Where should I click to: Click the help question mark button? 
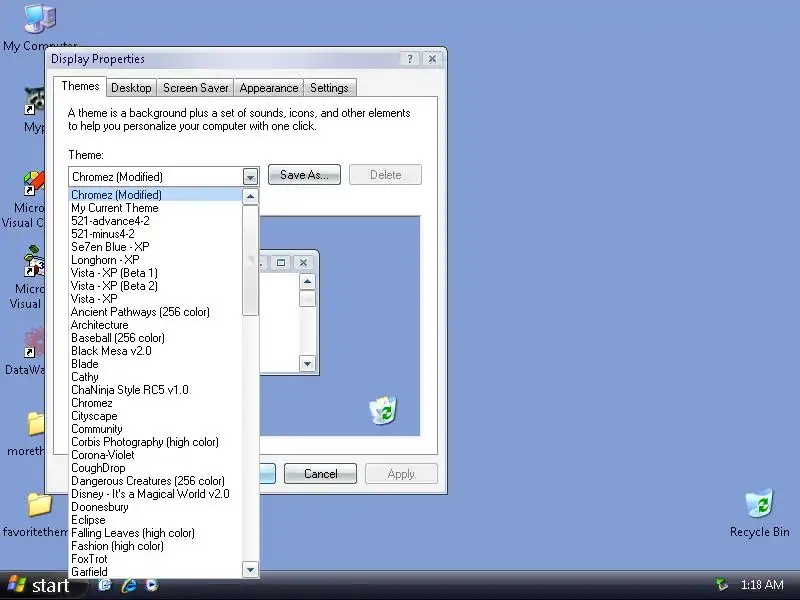(410, 59)
